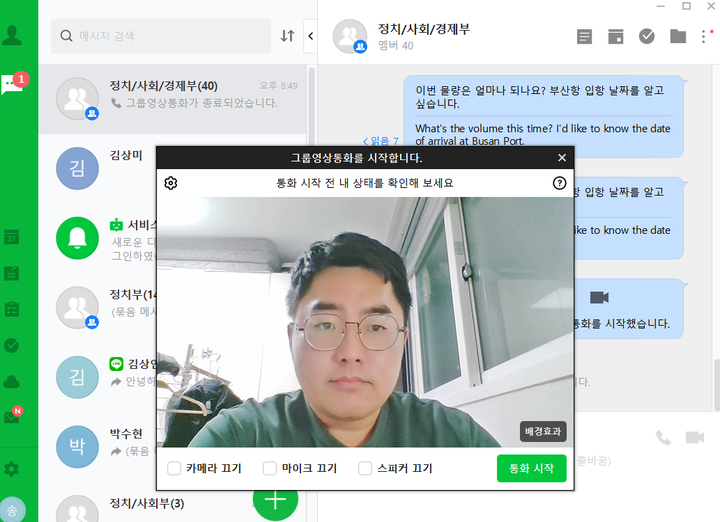The height and width of the screenshot is (522, 720).
Task: Click the Busan Port translated message bubble
Action: tap(543, 117)
